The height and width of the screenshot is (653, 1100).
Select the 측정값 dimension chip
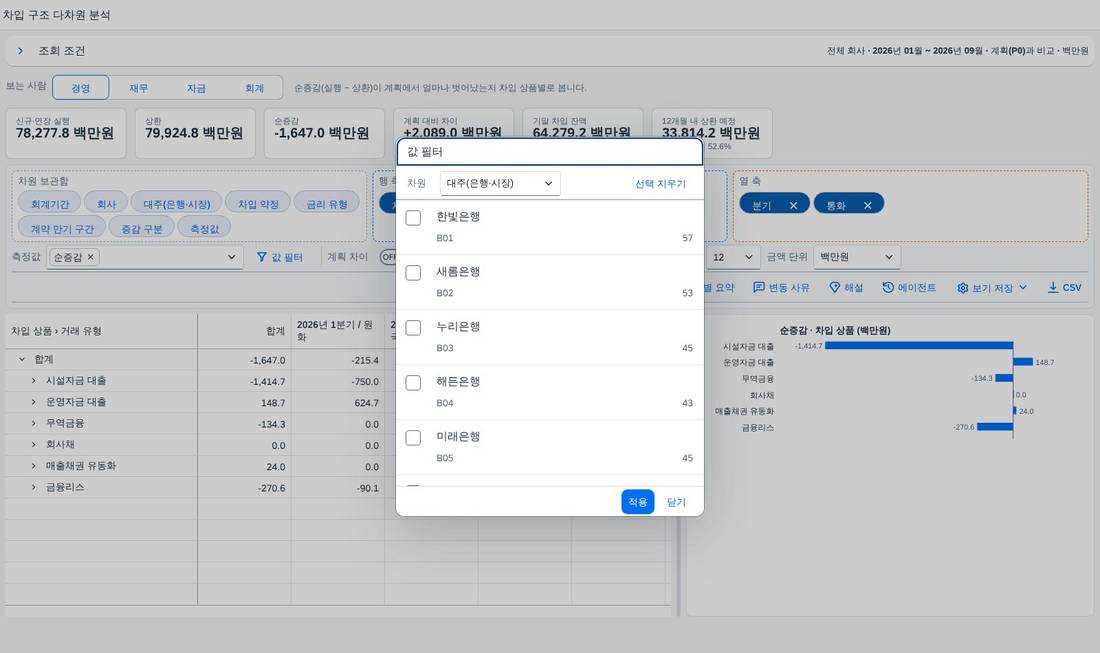[x=204, y=229]
